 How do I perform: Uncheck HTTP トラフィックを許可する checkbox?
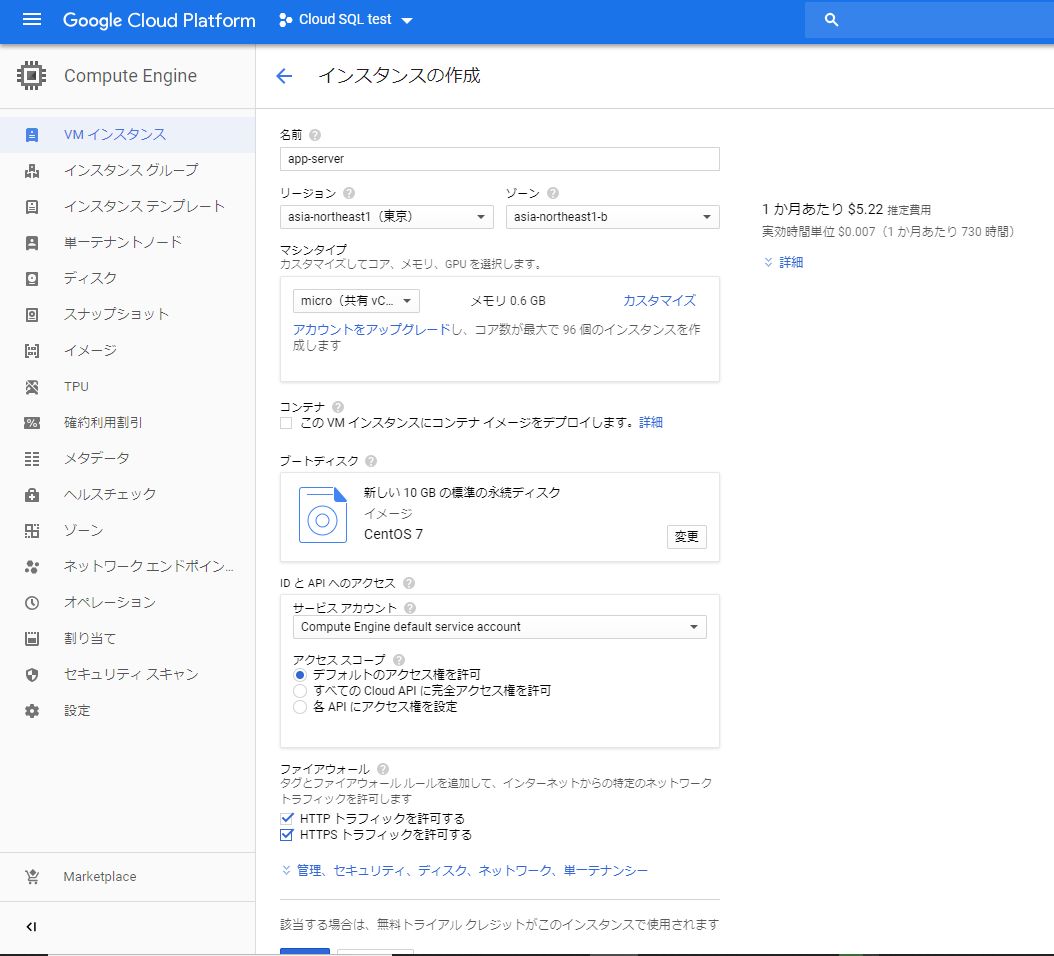point(287,818)
